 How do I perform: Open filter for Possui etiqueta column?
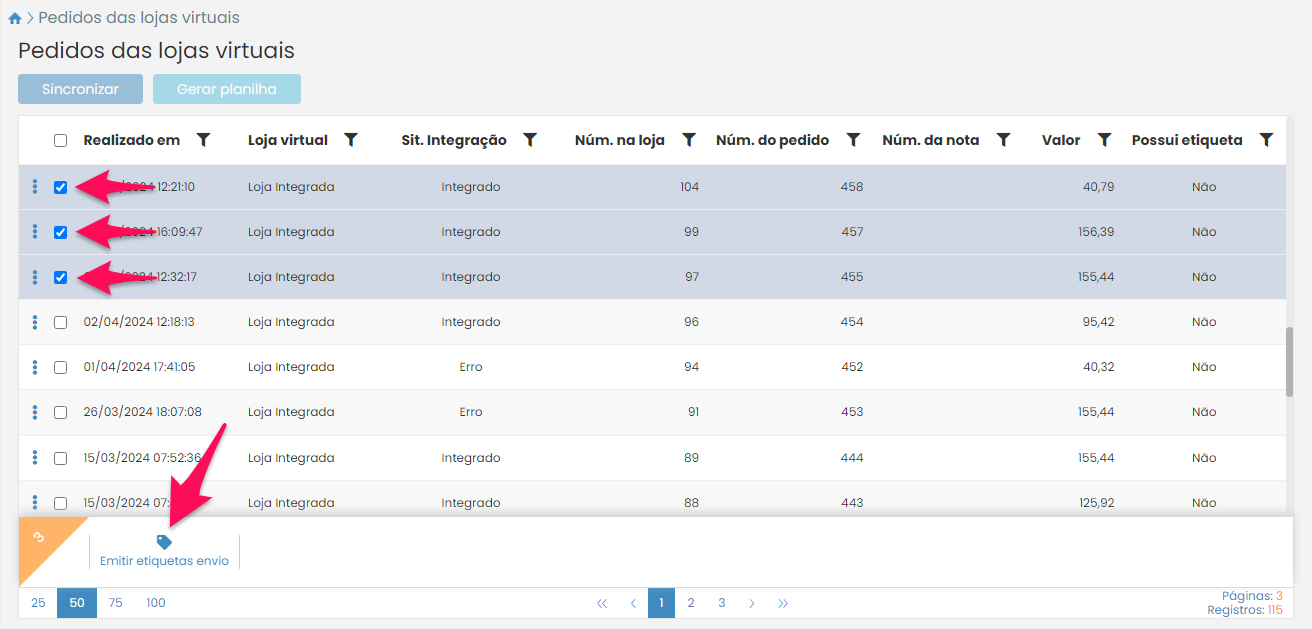1266,140
